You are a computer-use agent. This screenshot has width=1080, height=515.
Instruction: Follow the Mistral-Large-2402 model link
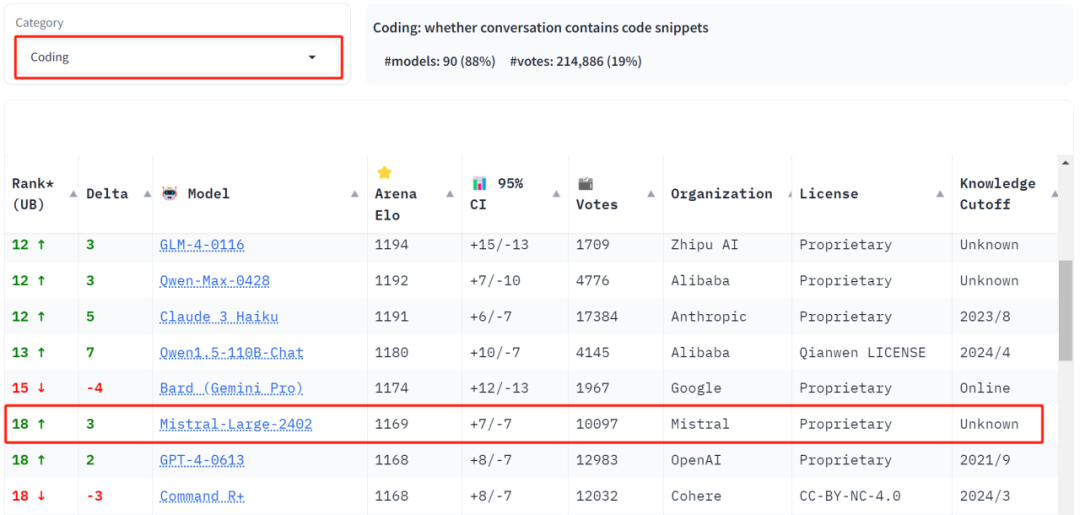[236, 424]
